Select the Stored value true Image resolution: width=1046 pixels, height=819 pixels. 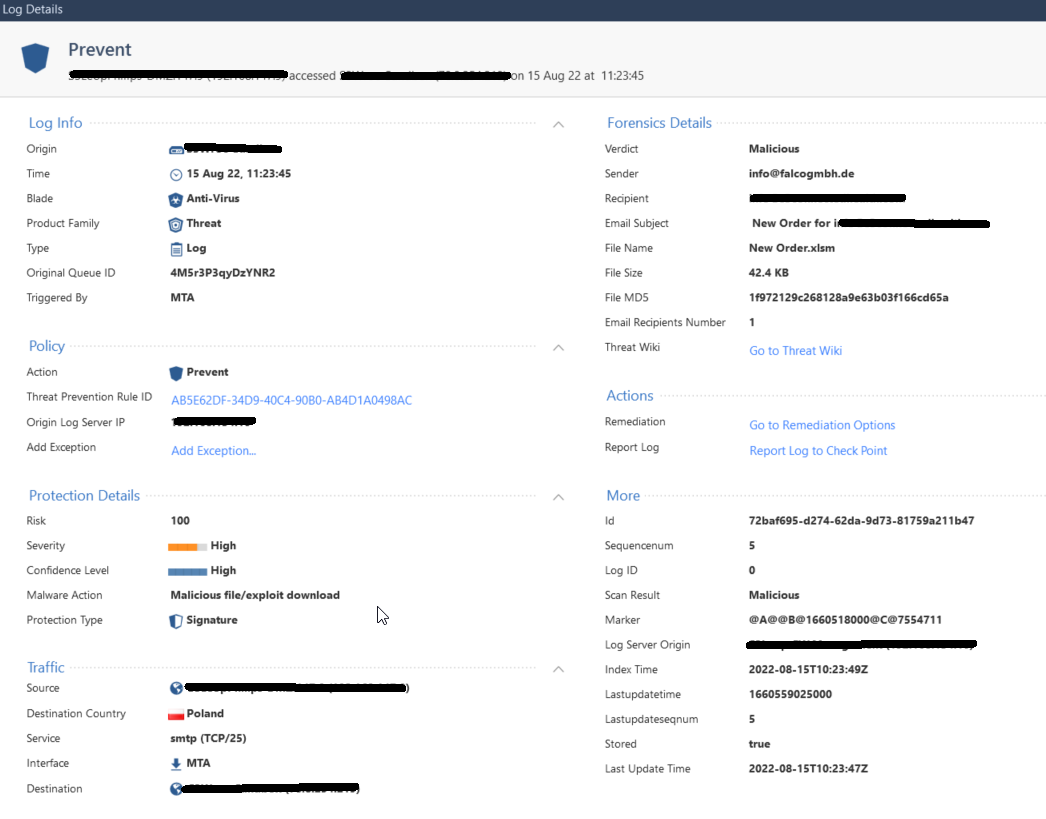tap(759, 744)
